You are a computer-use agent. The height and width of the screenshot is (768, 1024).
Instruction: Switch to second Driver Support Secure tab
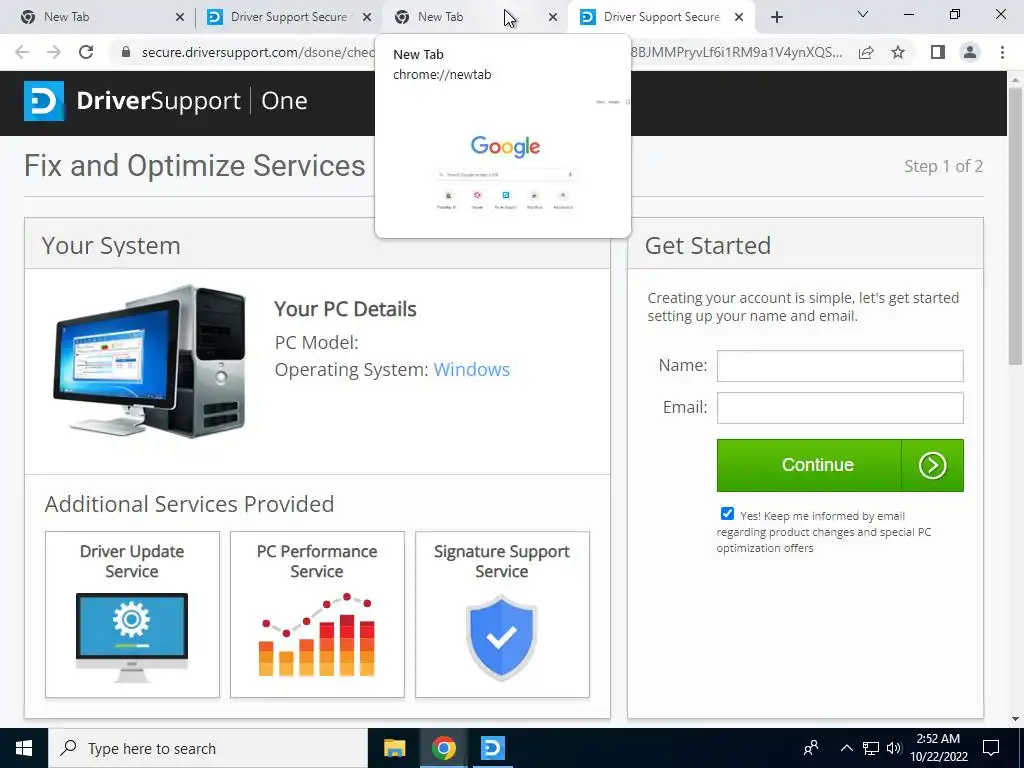pyautogui.click(x=288, y=17)
